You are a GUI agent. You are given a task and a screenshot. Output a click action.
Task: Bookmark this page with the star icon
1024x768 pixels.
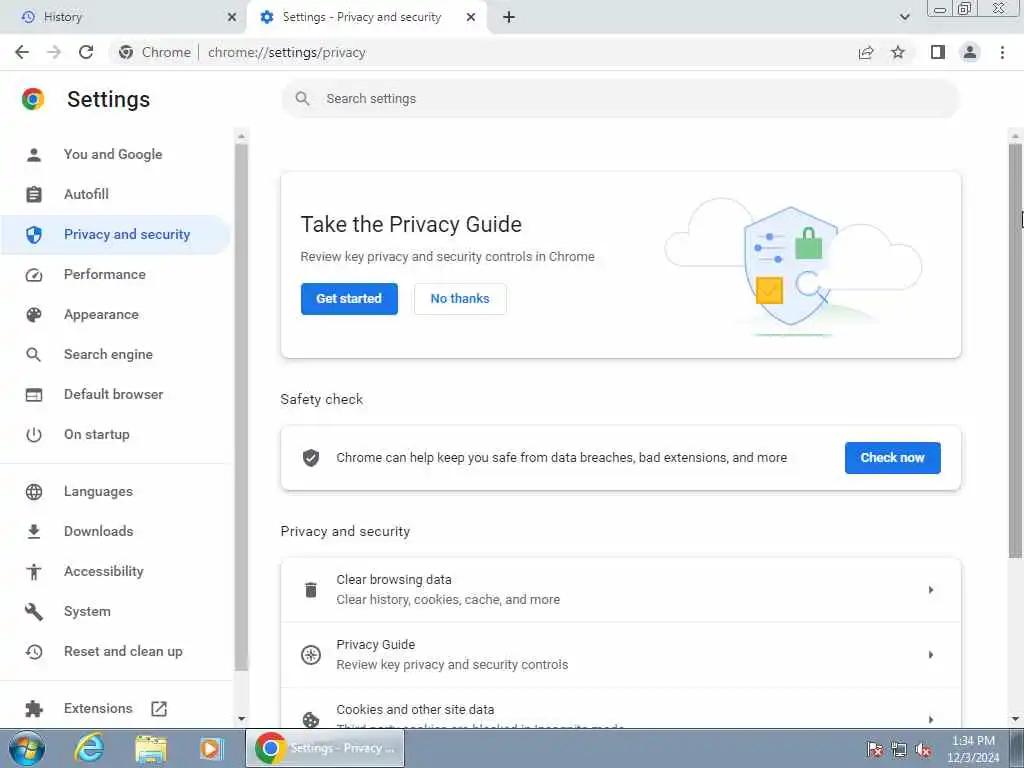point(898,52)
